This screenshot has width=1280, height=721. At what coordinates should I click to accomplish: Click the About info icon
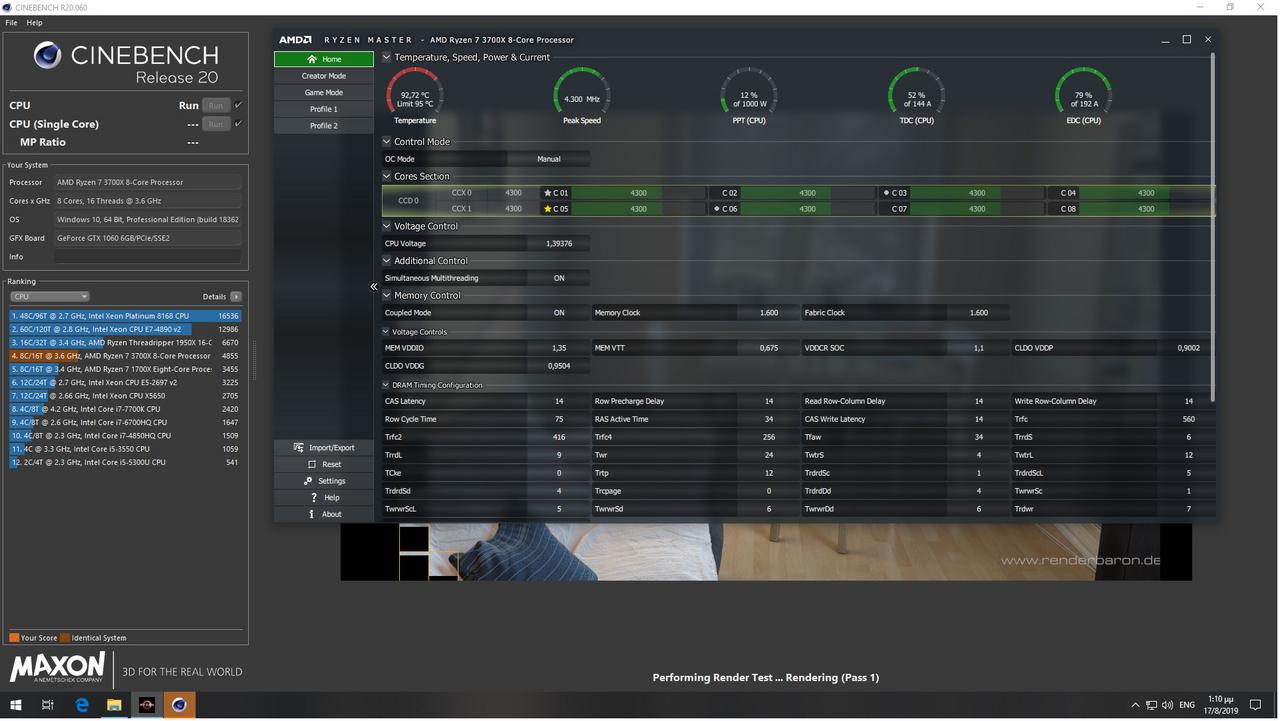(312, 514)
